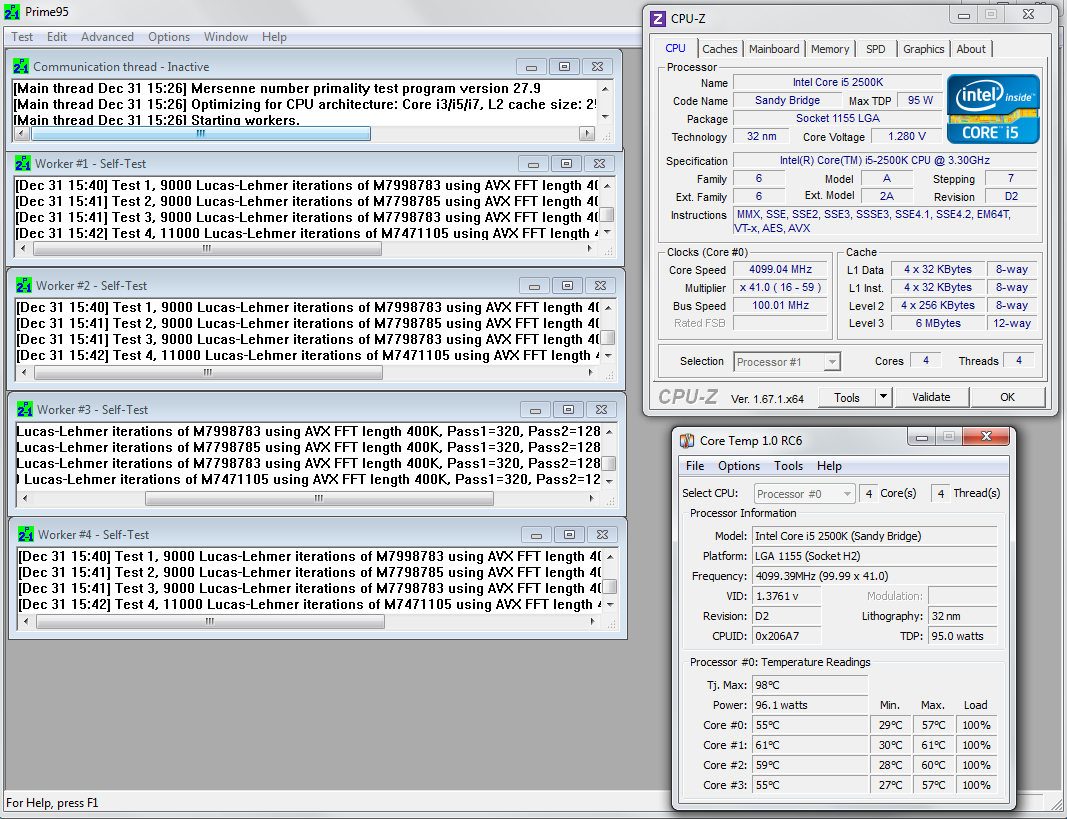1067x819 pixels.
Task: Switch to the Mainboard tab in CPU-Z
Action: [x=774, y=49]
